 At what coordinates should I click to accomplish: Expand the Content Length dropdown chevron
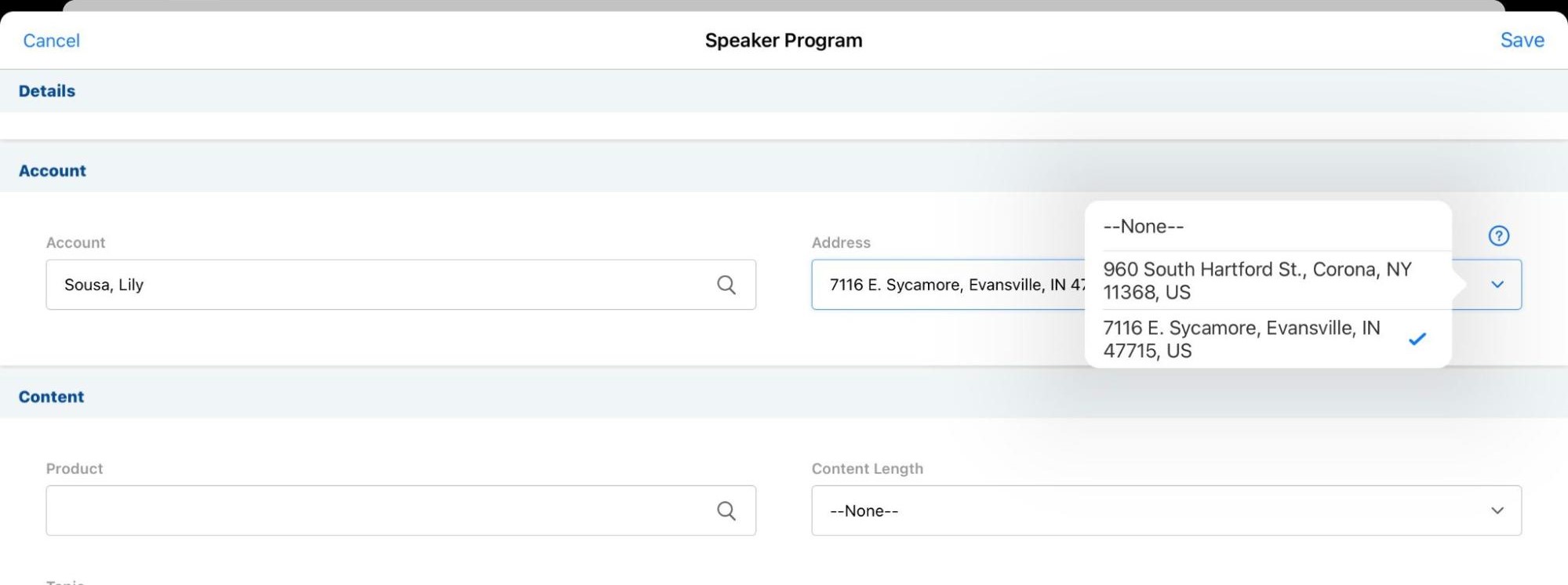coord(1497,511)
